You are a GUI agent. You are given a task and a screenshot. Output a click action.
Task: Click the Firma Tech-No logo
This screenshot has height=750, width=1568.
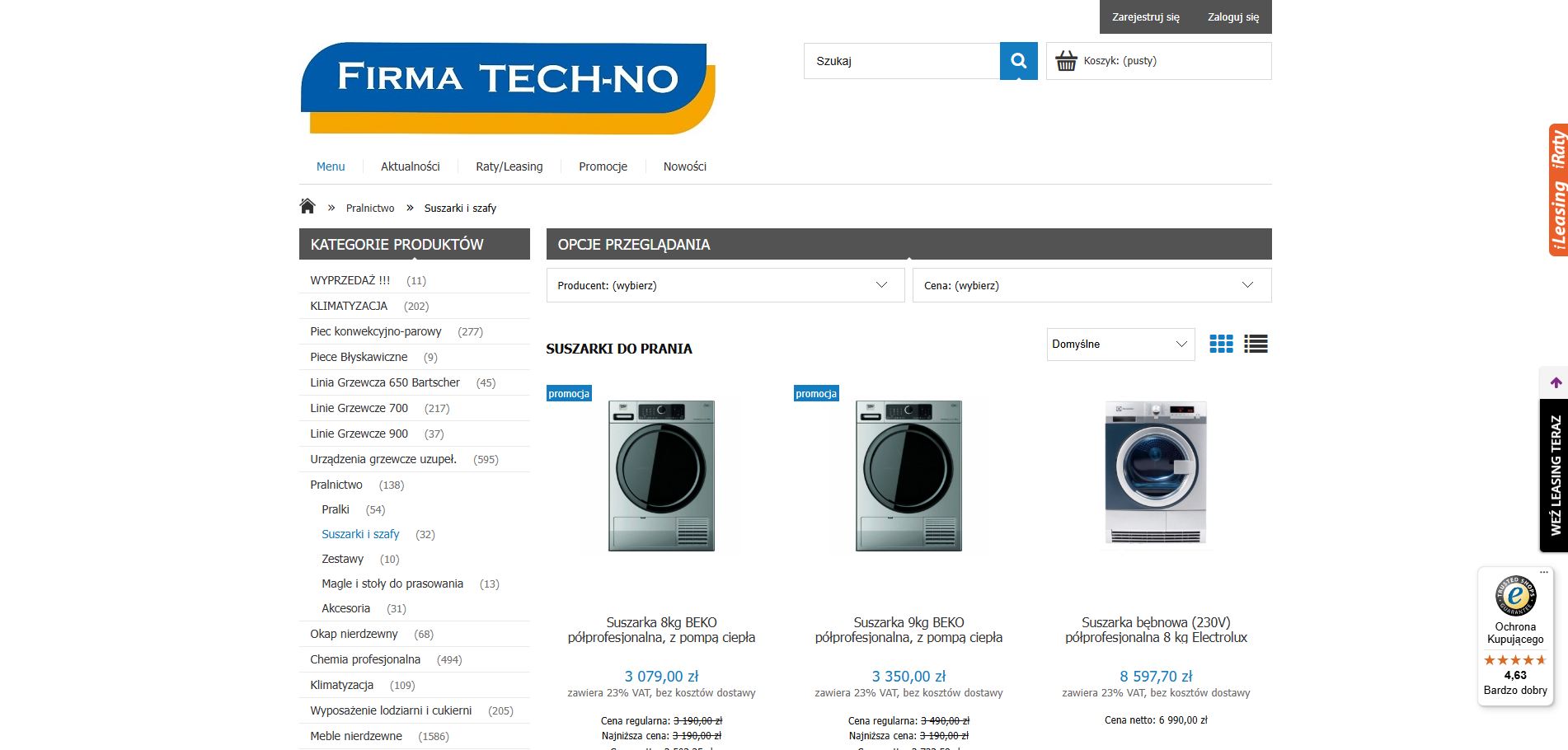(x=508, y=88)
